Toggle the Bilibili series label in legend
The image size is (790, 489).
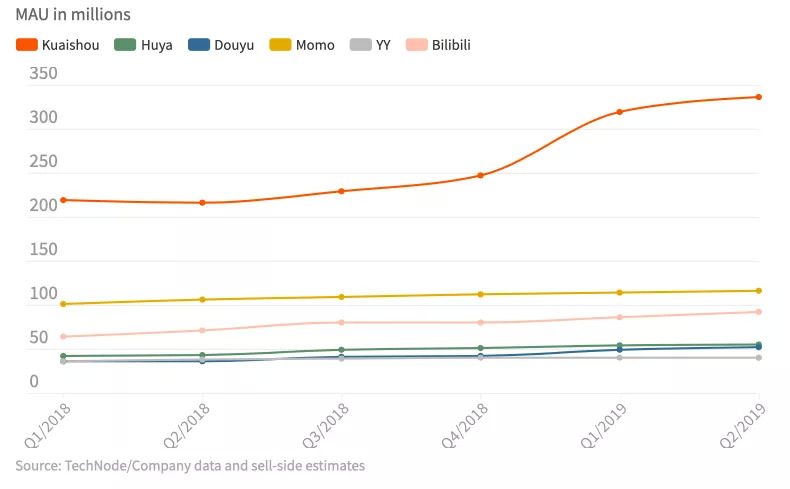point(451,45)
